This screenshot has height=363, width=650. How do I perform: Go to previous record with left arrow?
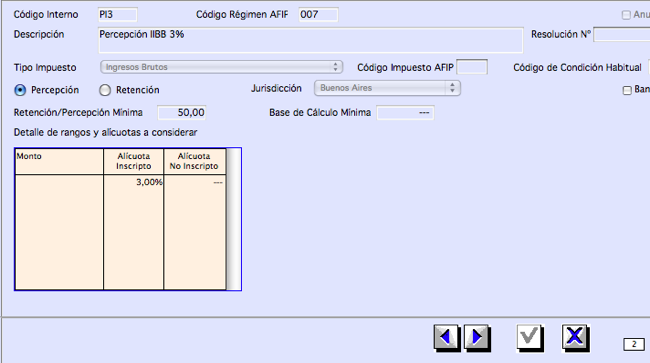pos(446,337)
